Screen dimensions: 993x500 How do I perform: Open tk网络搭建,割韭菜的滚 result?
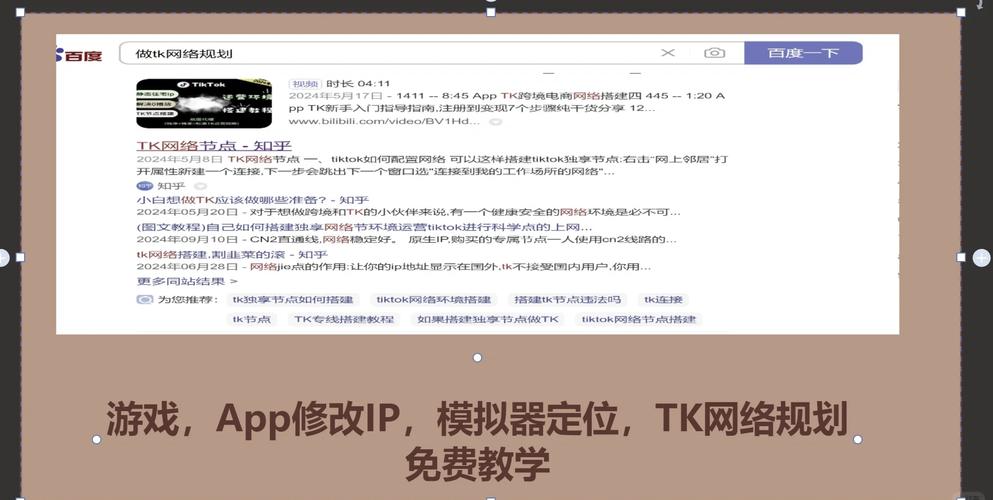234,254
